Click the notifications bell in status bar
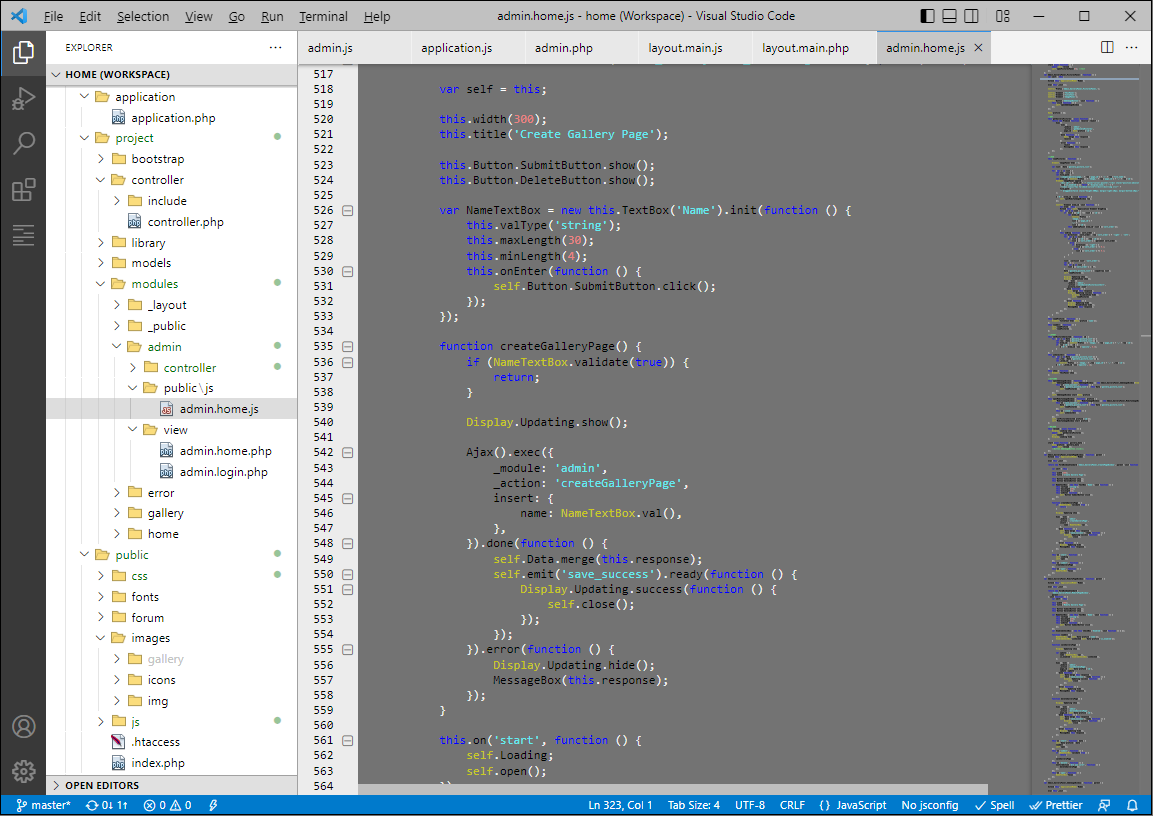 tap(1133, 805)
